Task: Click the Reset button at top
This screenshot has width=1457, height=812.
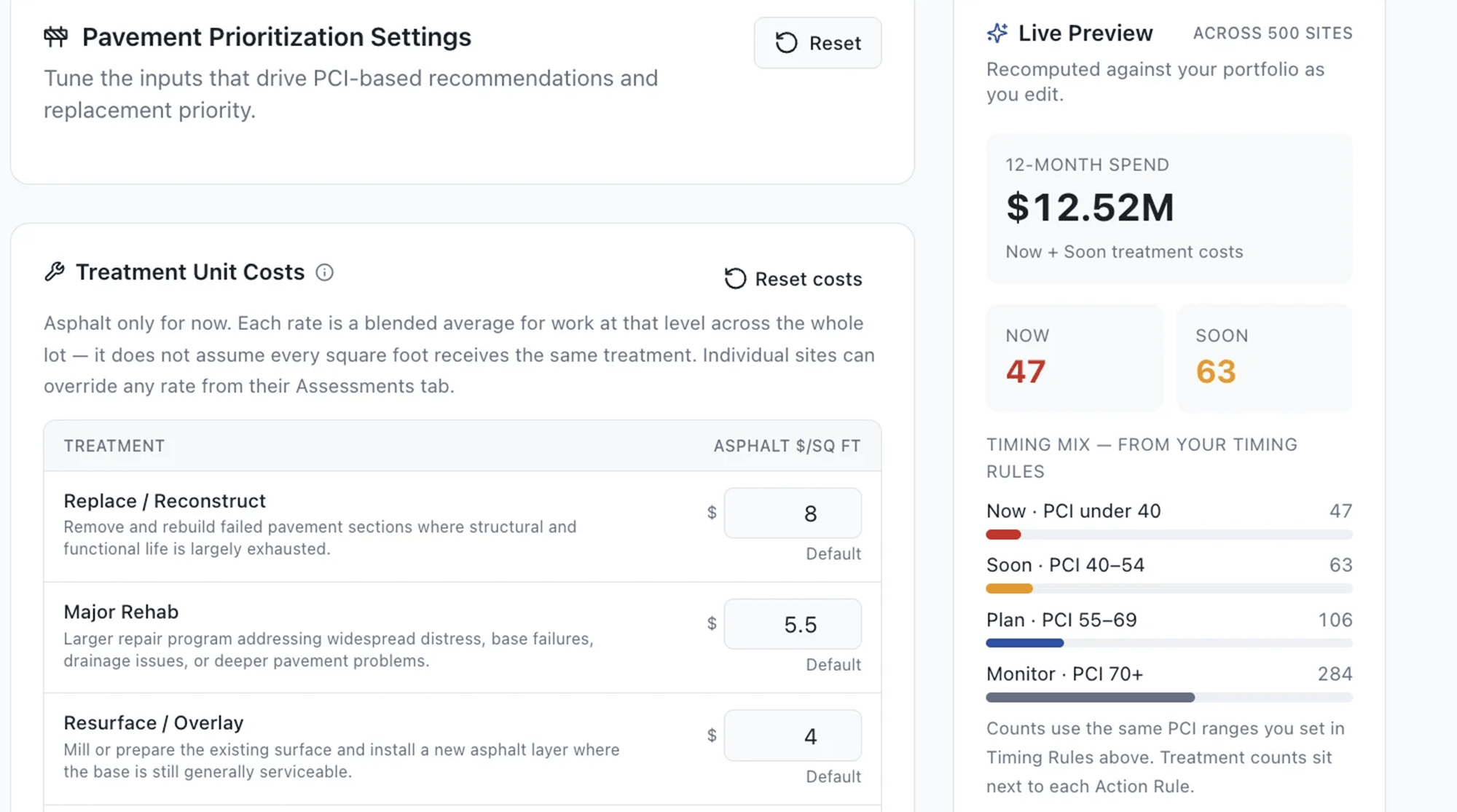Action: pyautogui.click(x=817, y=43)
